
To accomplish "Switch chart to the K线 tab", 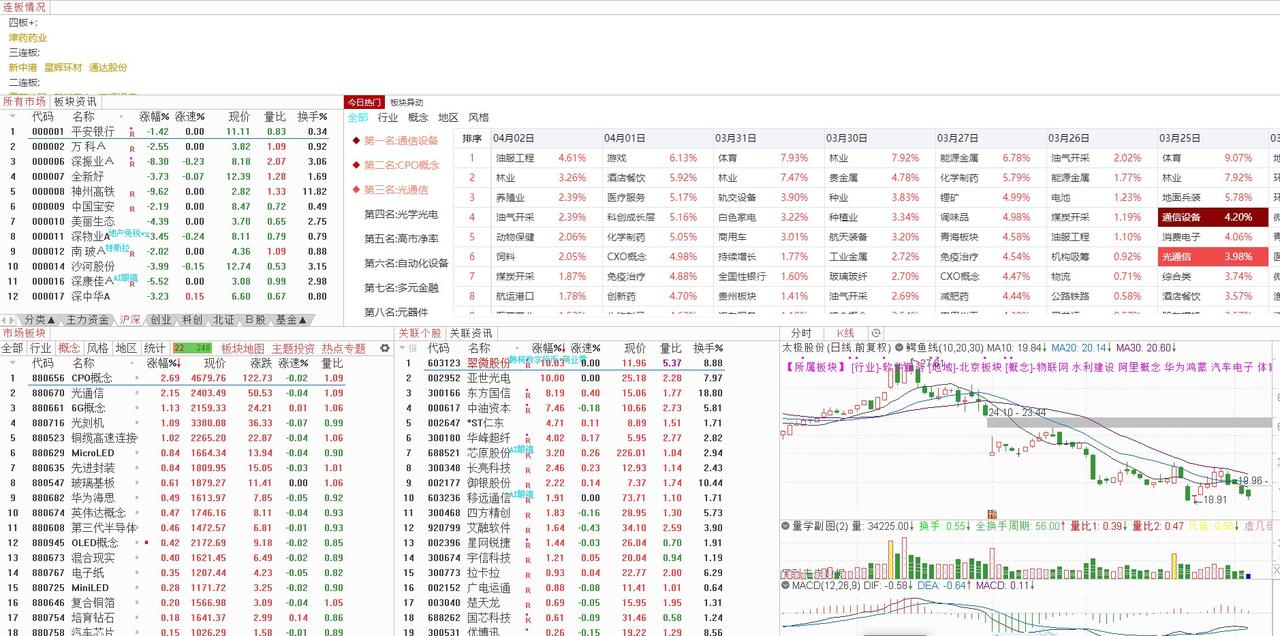I will click(845, 333).
